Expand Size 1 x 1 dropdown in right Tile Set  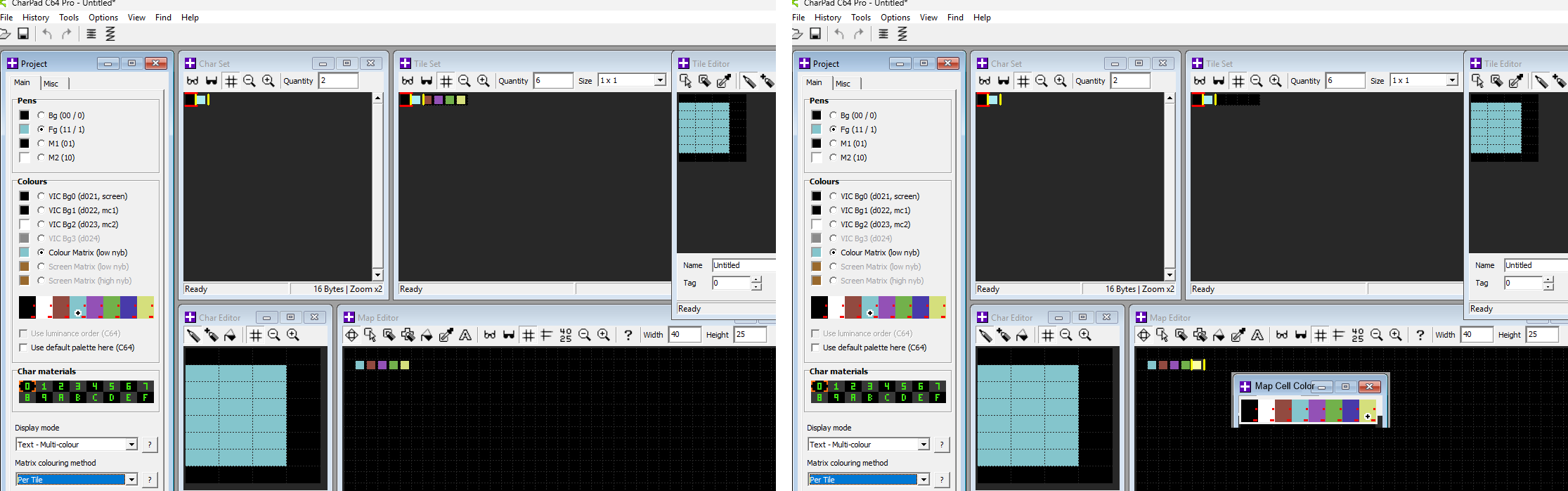(1452, 80)
